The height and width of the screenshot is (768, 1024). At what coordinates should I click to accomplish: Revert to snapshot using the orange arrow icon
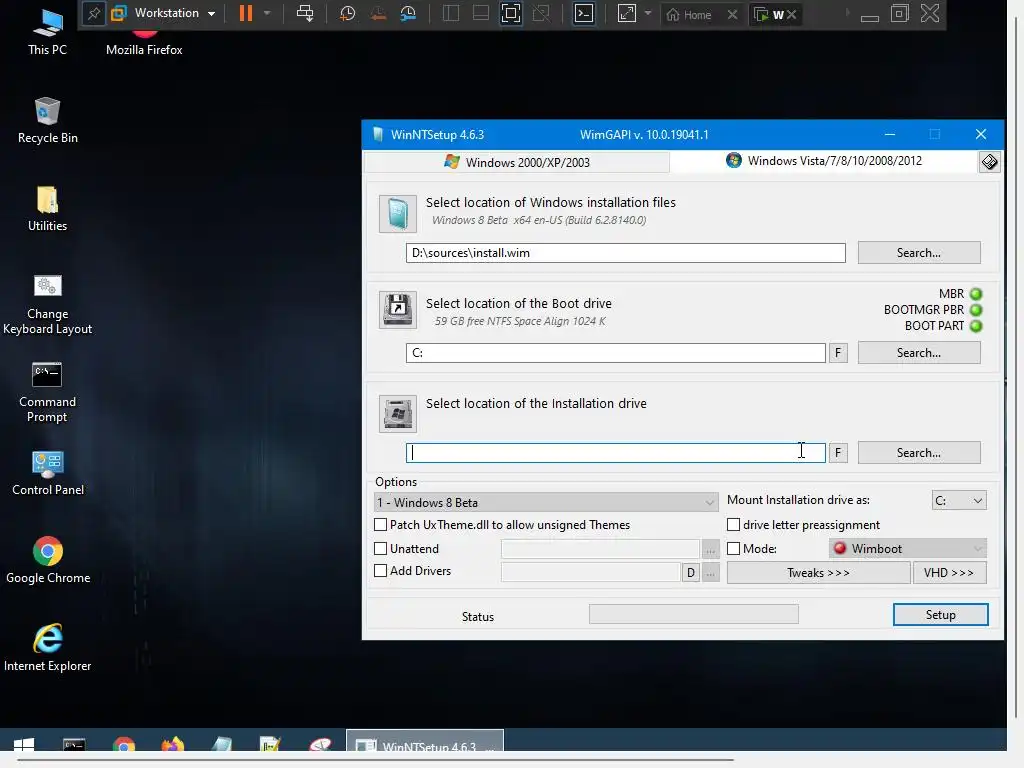[378, 14]
